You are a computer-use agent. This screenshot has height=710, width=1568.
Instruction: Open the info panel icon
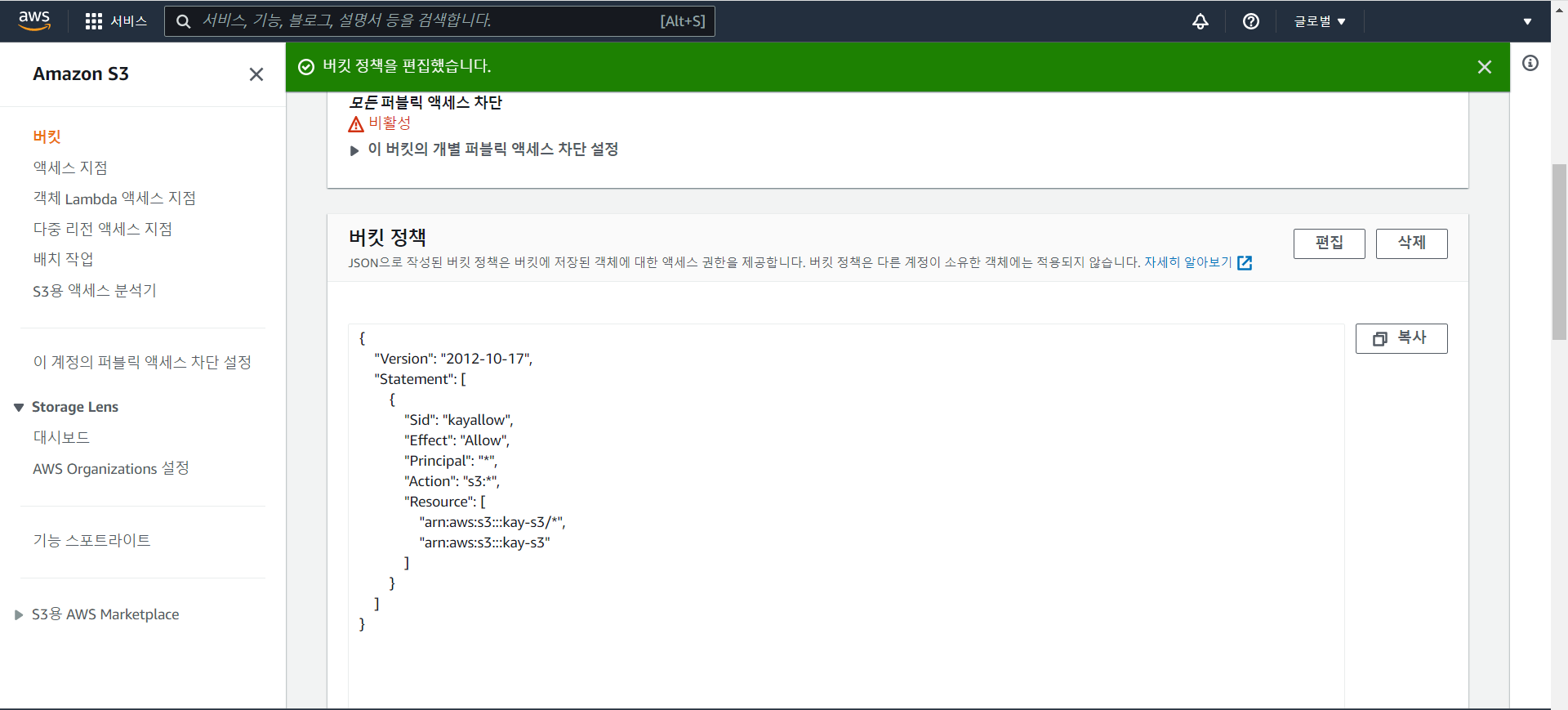click(1530, 63)
